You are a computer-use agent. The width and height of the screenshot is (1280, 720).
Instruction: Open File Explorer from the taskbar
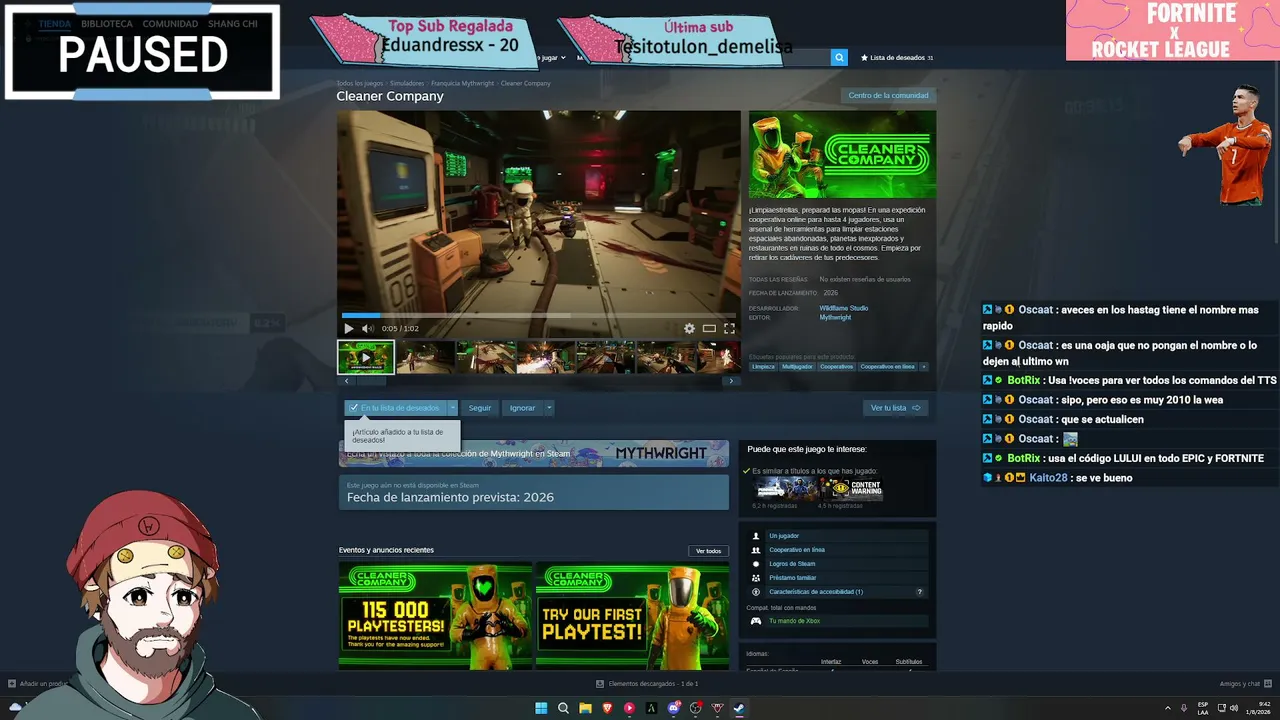[585, 708]
